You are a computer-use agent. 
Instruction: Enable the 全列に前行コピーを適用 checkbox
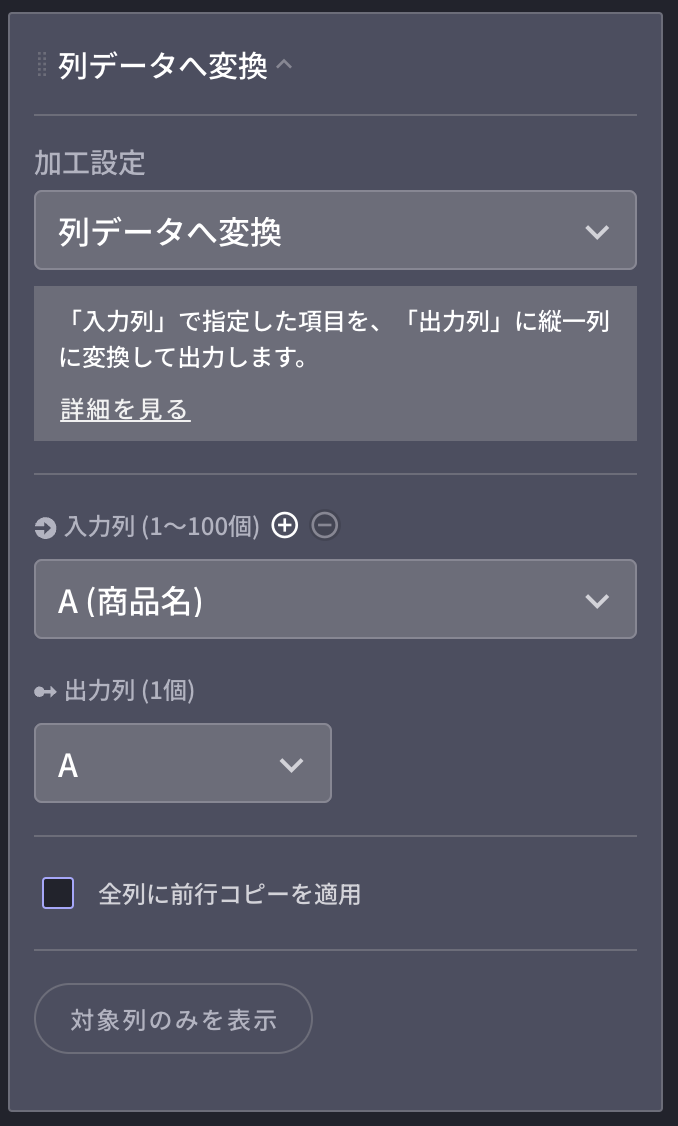[58, 893]
